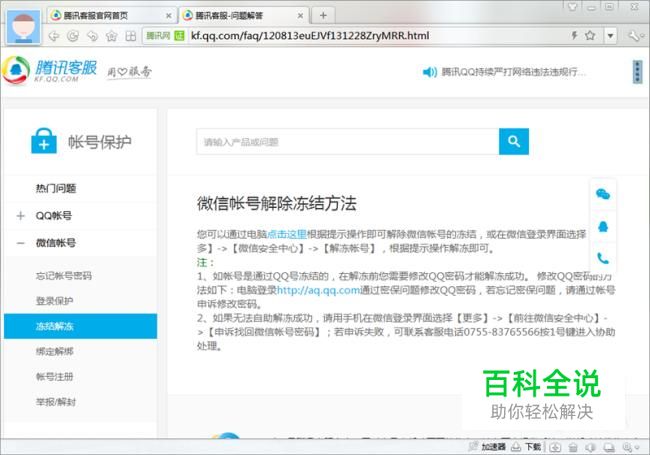The width and height of the screenshot is (650, 455).
Task: Open address bar dropdown arrow
Action: [610, 36]
